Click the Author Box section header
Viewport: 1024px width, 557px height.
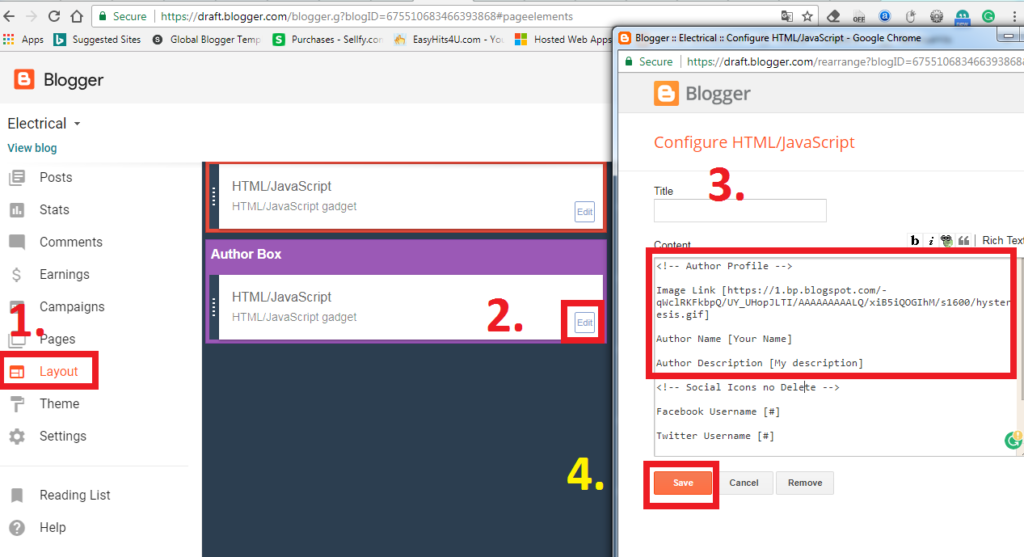[406, 255]
